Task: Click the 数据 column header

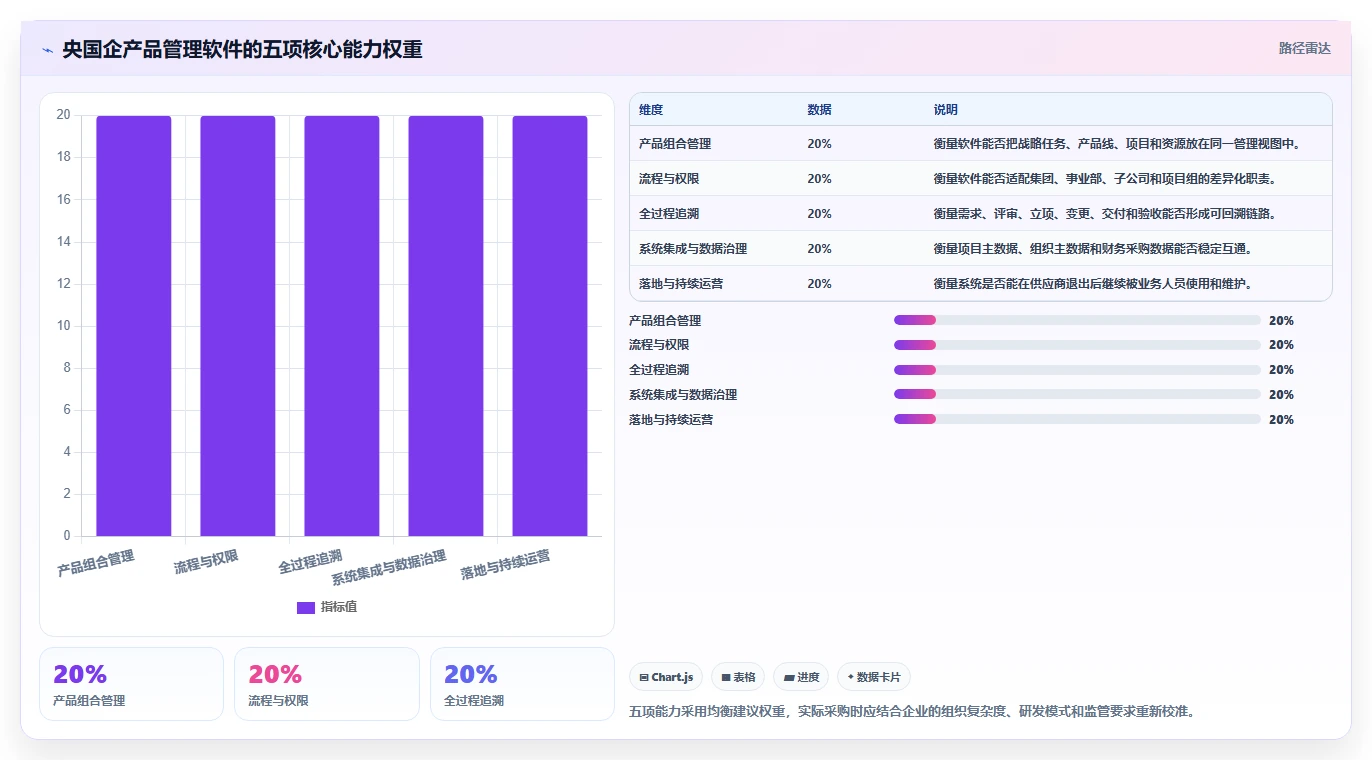Action: pos(819,110)
